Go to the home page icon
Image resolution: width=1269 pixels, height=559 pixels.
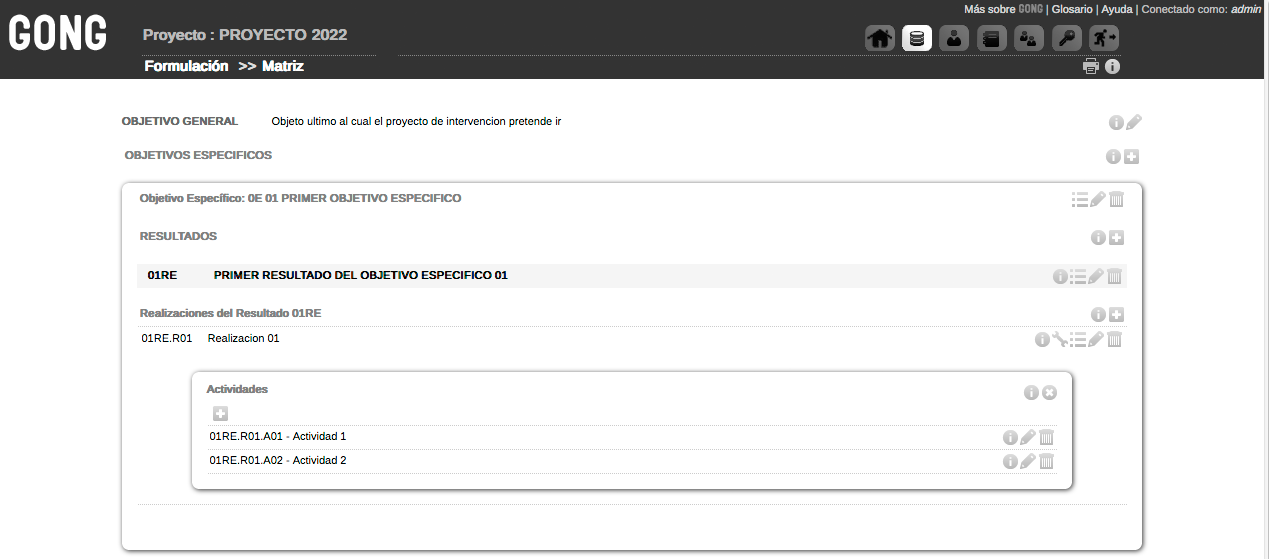tap(880, 39)
